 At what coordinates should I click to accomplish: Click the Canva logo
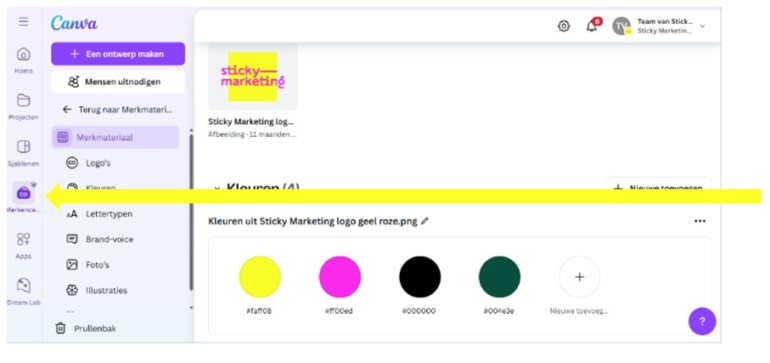coord(74,23)
